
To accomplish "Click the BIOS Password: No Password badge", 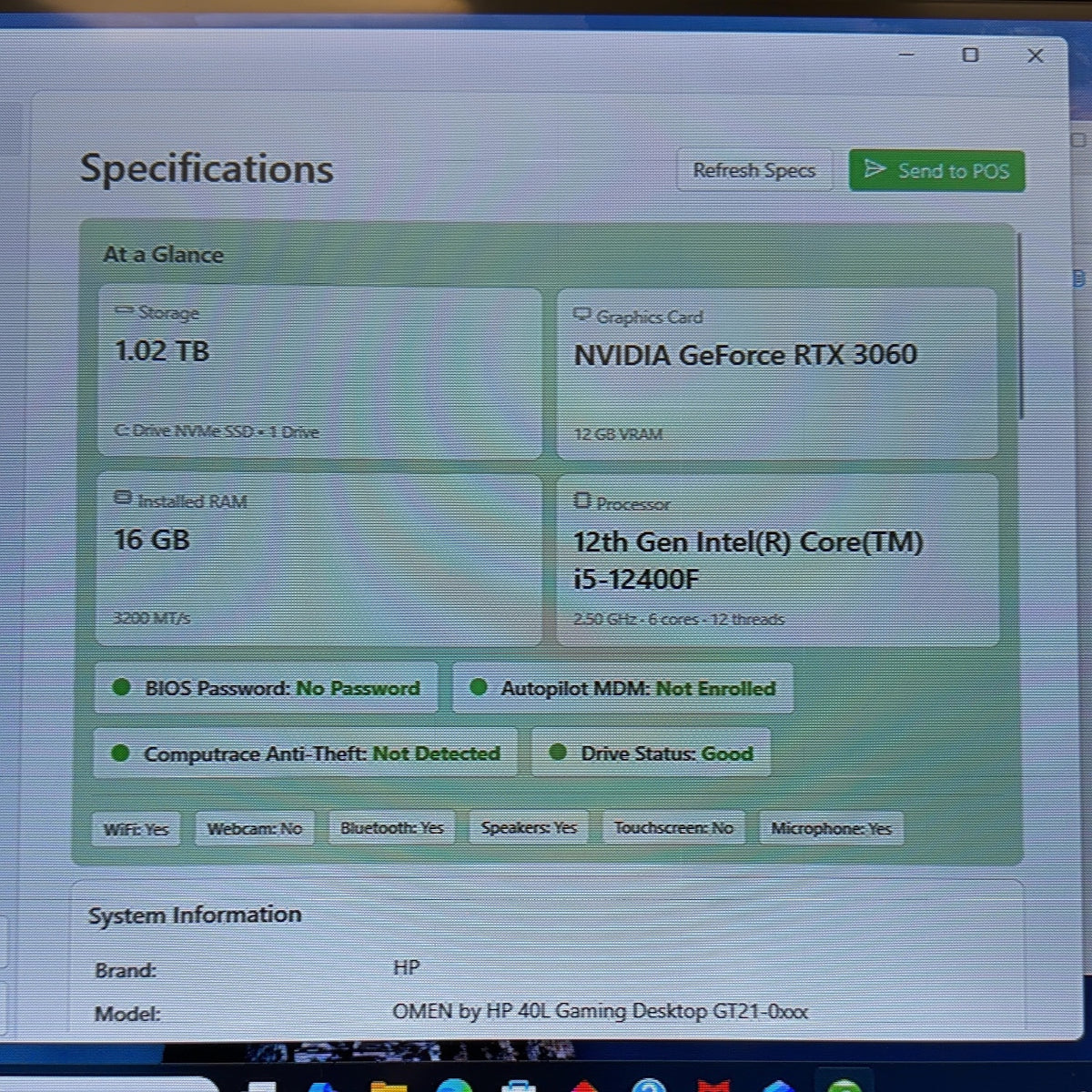I will tap(266, 688).
